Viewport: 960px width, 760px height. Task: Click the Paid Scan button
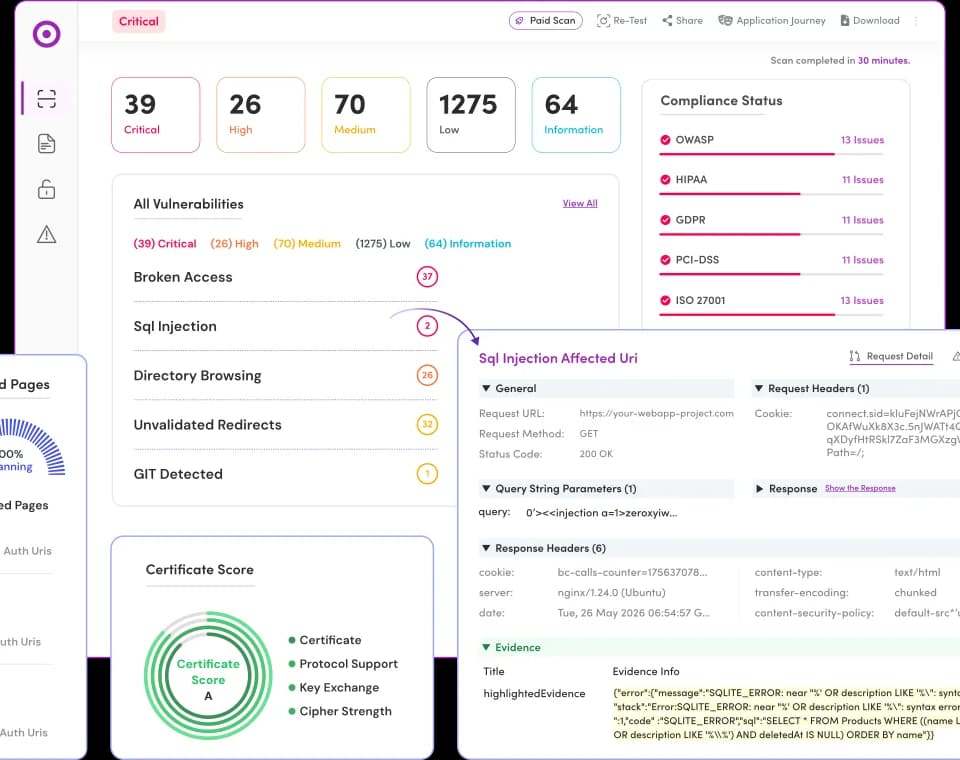[x=546, y=21]
